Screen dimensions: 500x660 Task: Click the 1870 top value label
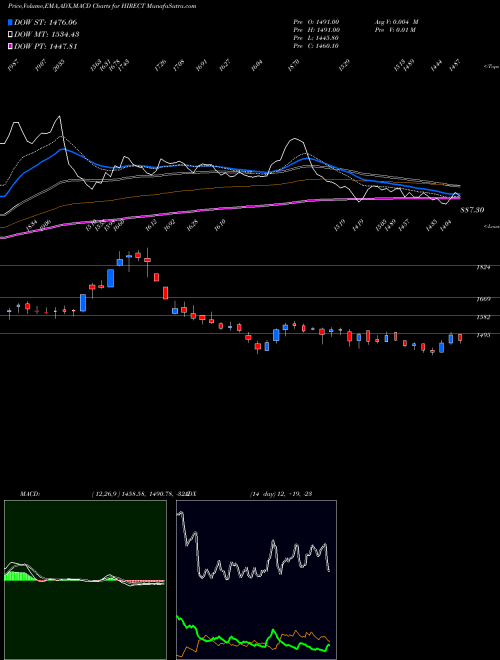click(x=294, y=66)
